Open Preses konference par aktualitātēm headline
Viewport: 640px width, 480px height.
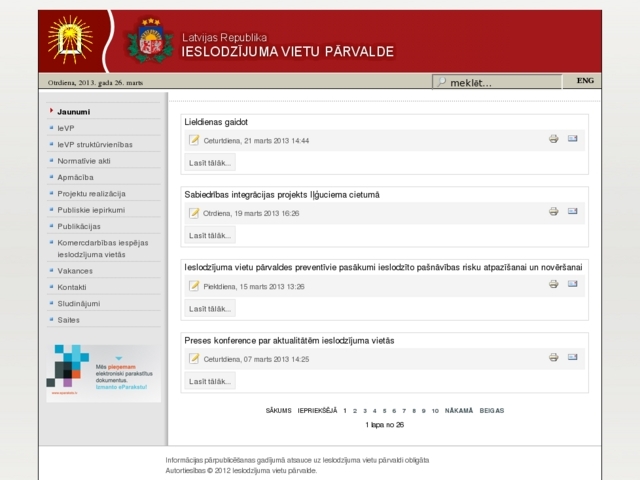pyautogui.click(x=289, y=340)
